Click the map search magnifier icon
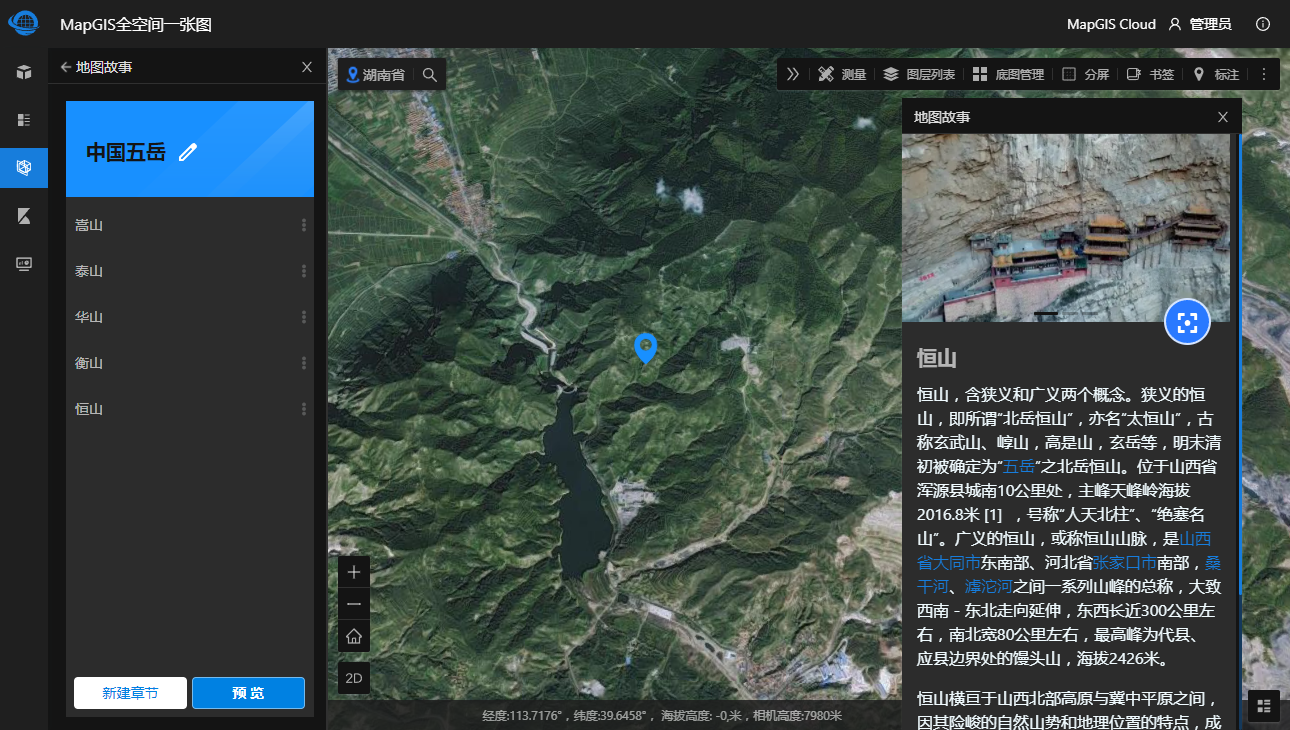Screen dimensions: 1290x730 430,74
